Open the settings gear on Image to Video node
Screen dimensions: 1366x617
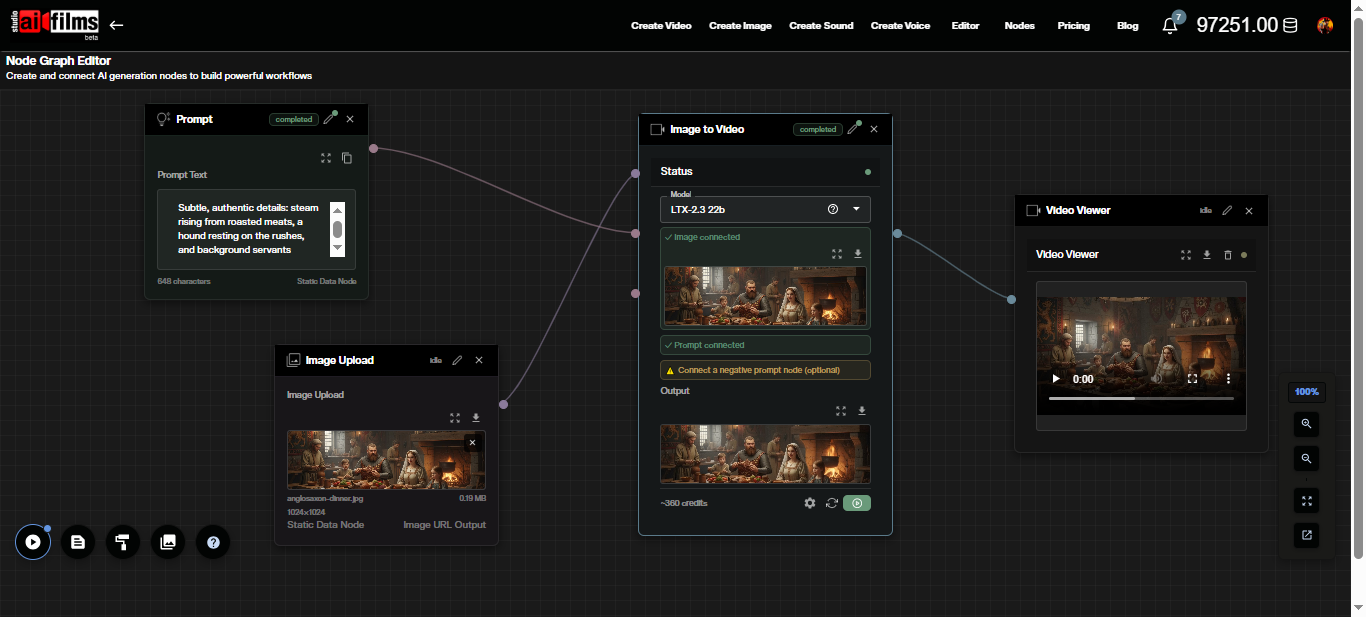tap(810, 503)
